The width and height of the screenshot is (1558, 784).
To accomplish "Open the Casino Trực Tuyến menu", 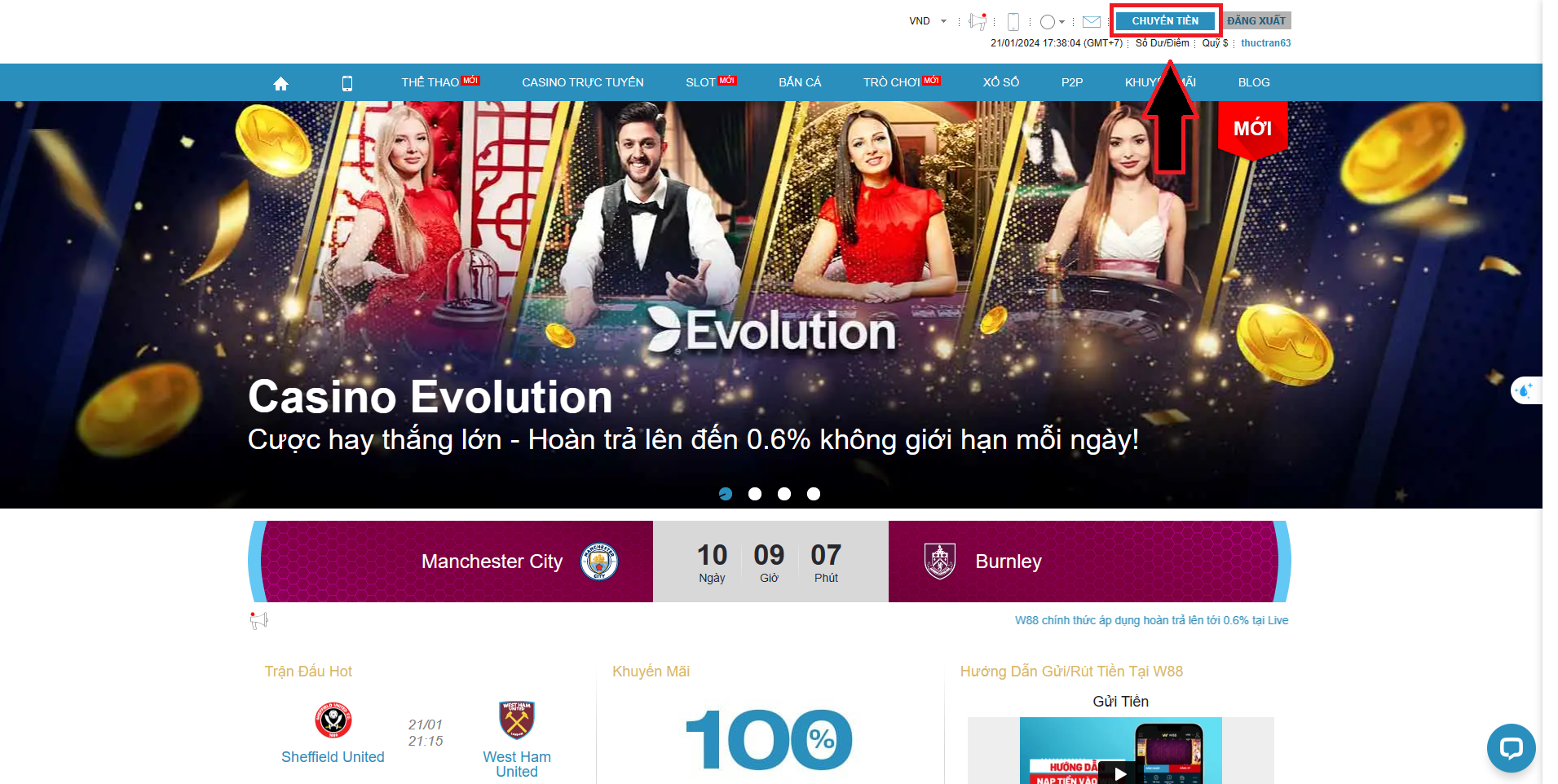I will click(x=582, y=82).
